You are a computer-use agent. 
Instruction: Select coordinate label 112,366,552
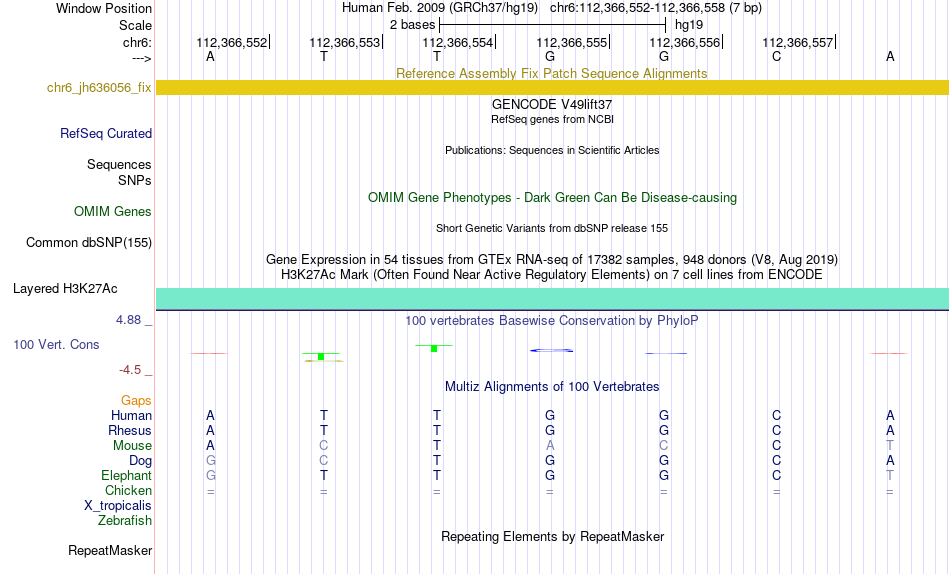[x=231, y=42]
